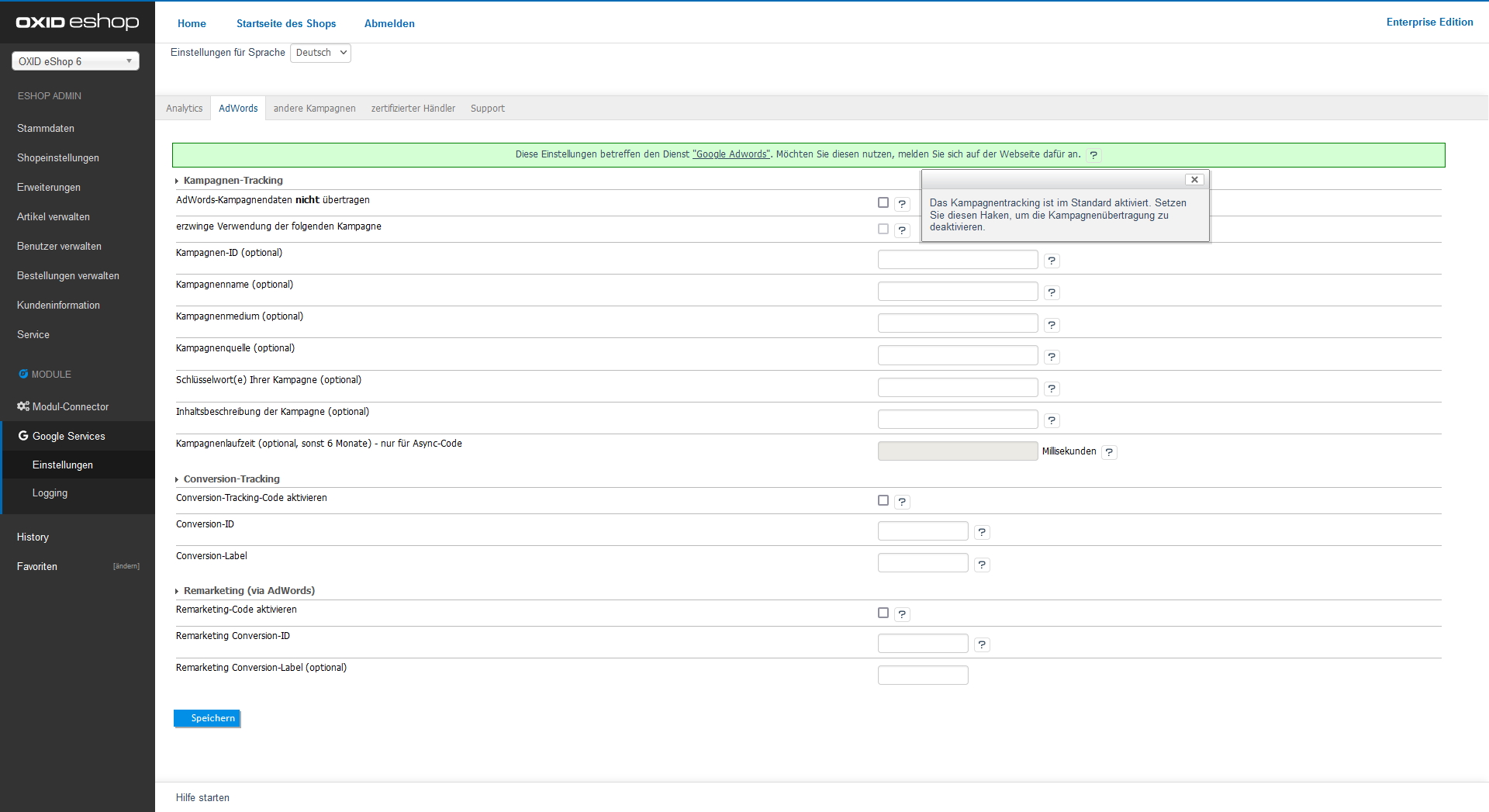Switch to andere Kampagnen tab
Viewport: 1489px width, 812px height.
[x=314, y=109]
